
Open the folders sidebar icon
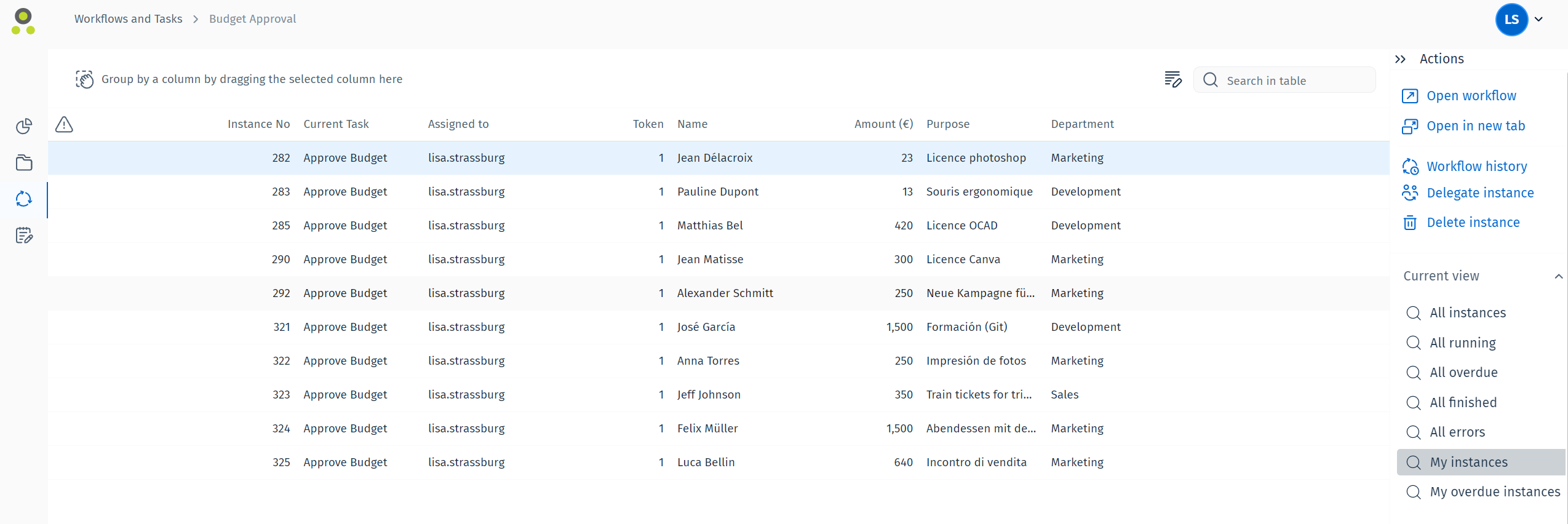tap(24, 163)
